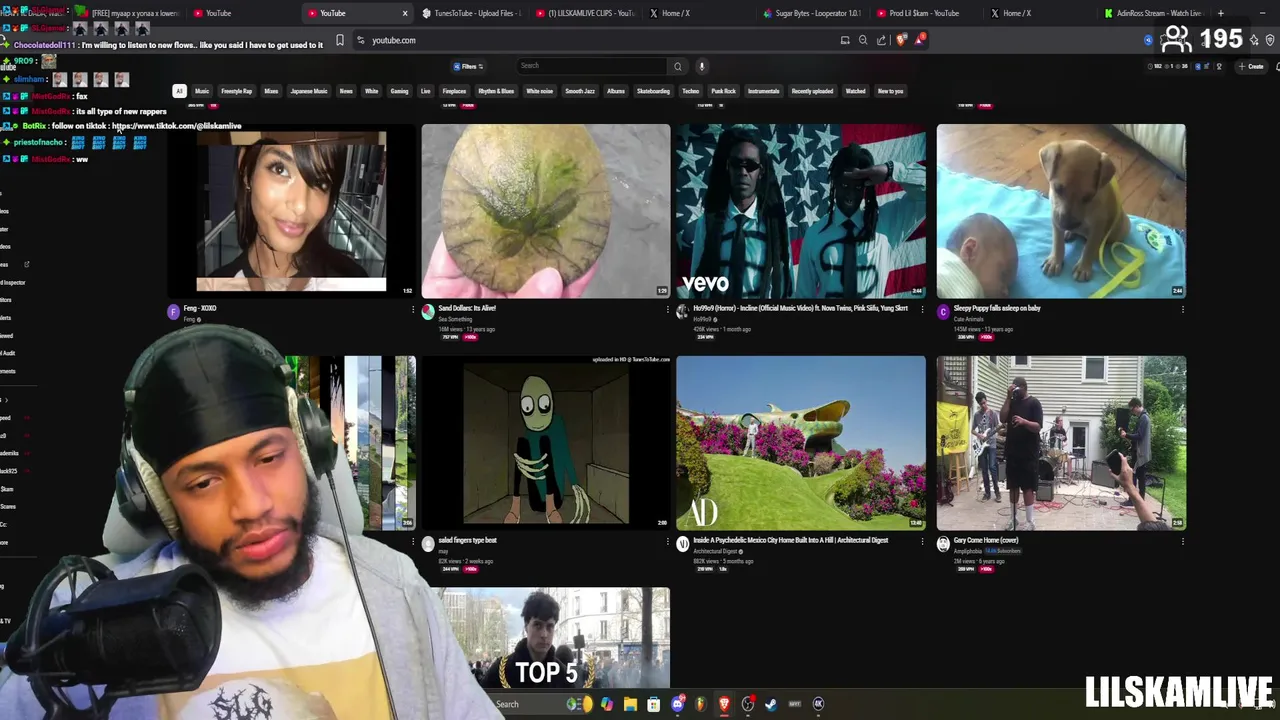Click the Create button in YouTube header

click(1251, 66)
